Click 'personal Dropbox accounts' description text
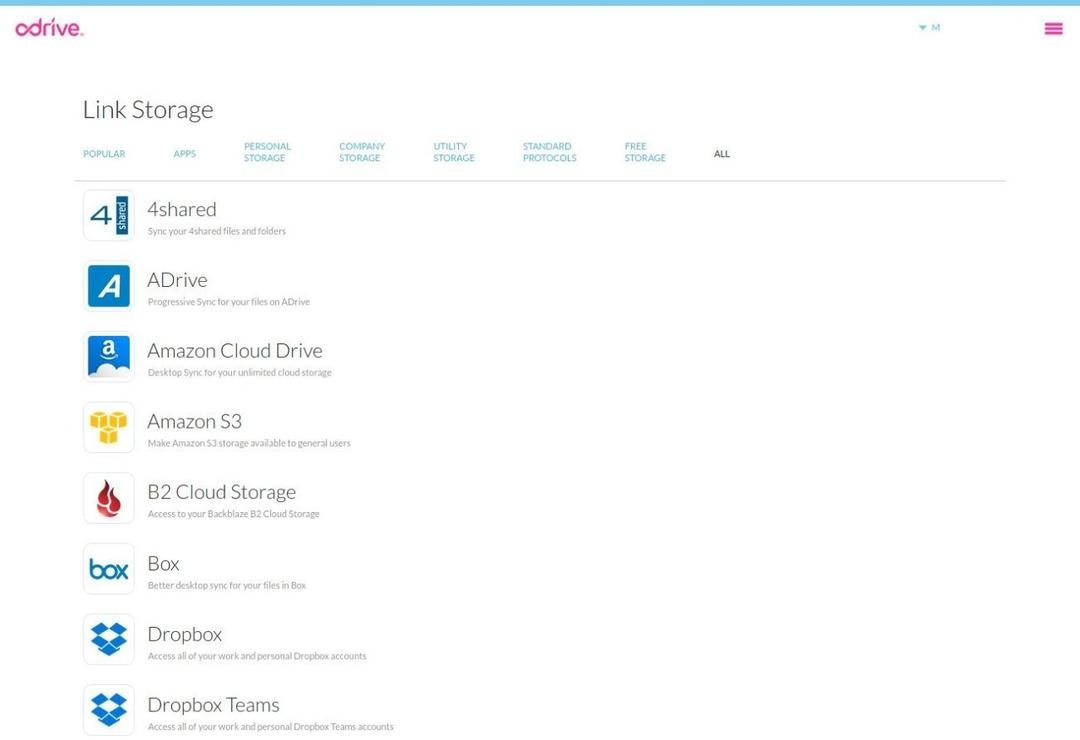This screenshot has width=1080, height=740. (257, 656)
